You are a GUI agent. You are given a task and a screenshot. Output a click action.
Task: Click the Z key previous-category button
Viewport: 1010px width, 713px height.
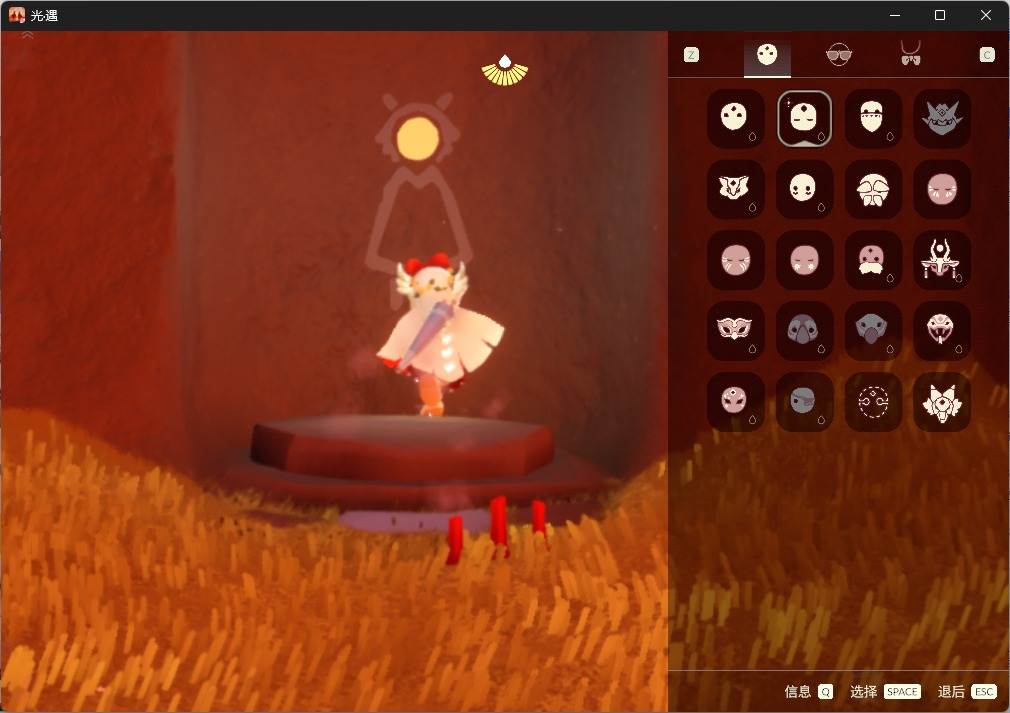click(x=691, y=55)
